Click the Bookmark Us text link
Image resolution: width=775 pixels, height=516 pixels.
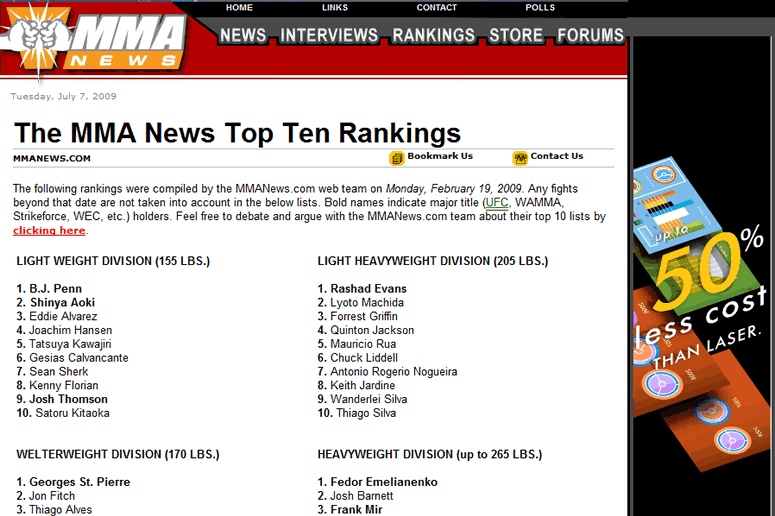[440, 156]
